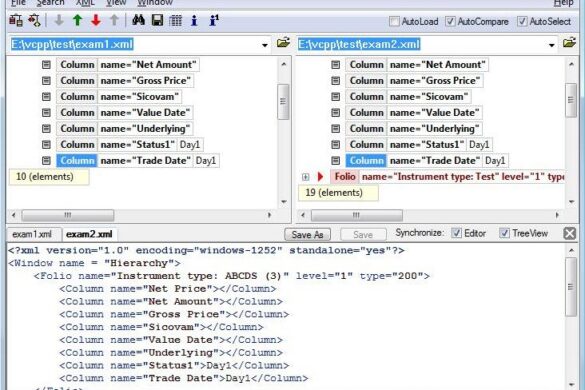Click the grey up arrow toolbar icon

pyautogui.click(x=115, y=20)
